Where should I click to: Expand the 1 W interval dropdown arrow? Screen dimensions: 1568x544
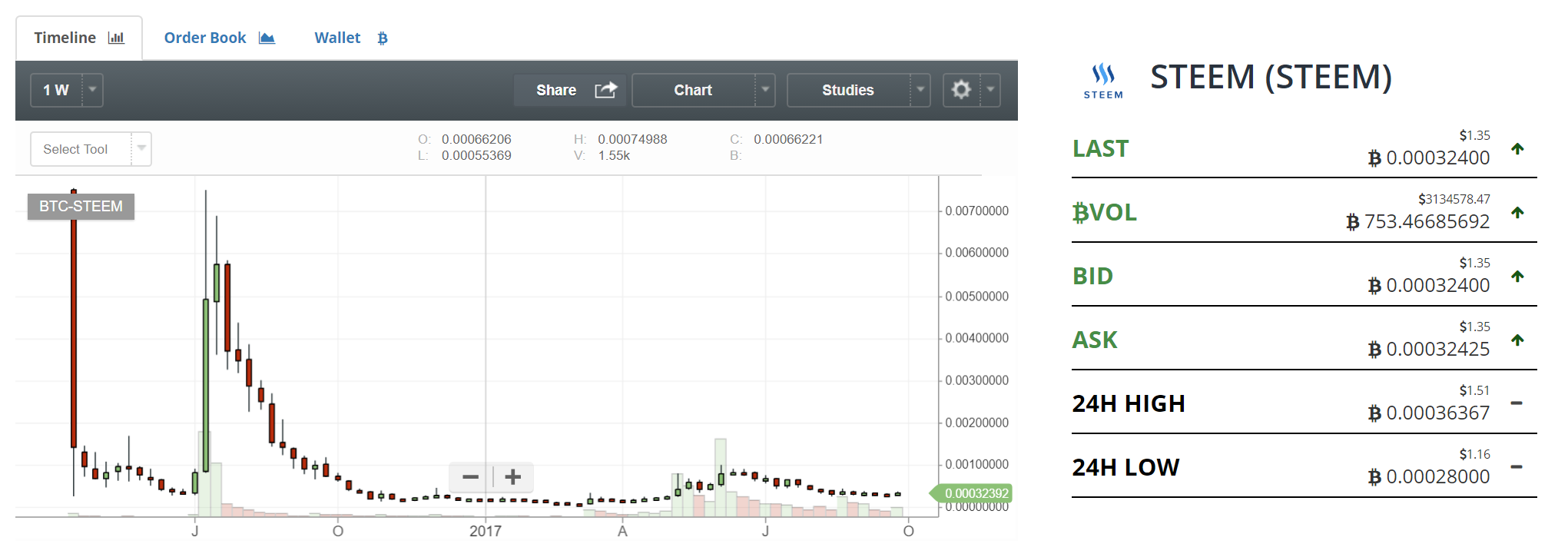[92, 90]
